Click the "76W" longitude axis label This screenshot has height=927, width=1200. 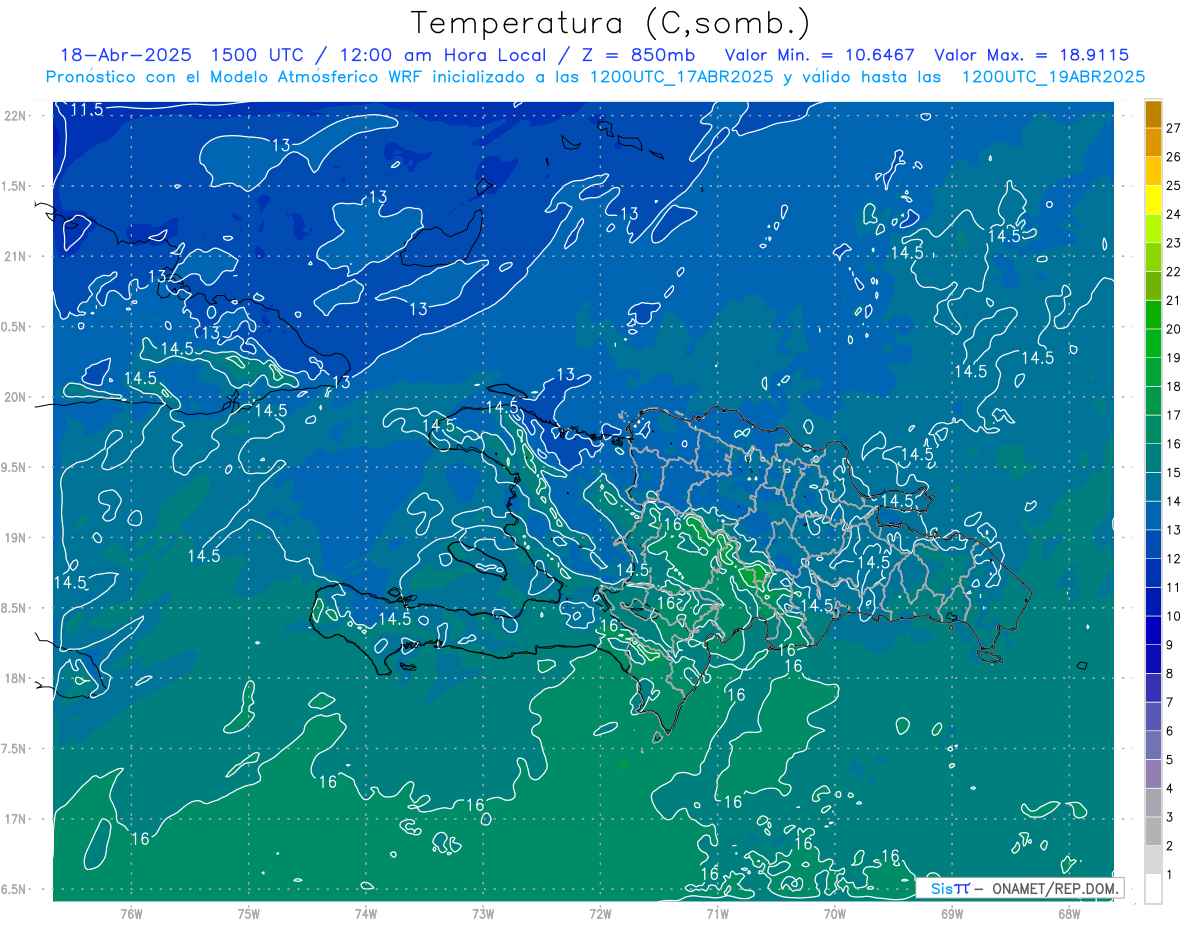[x=131, y=914]
